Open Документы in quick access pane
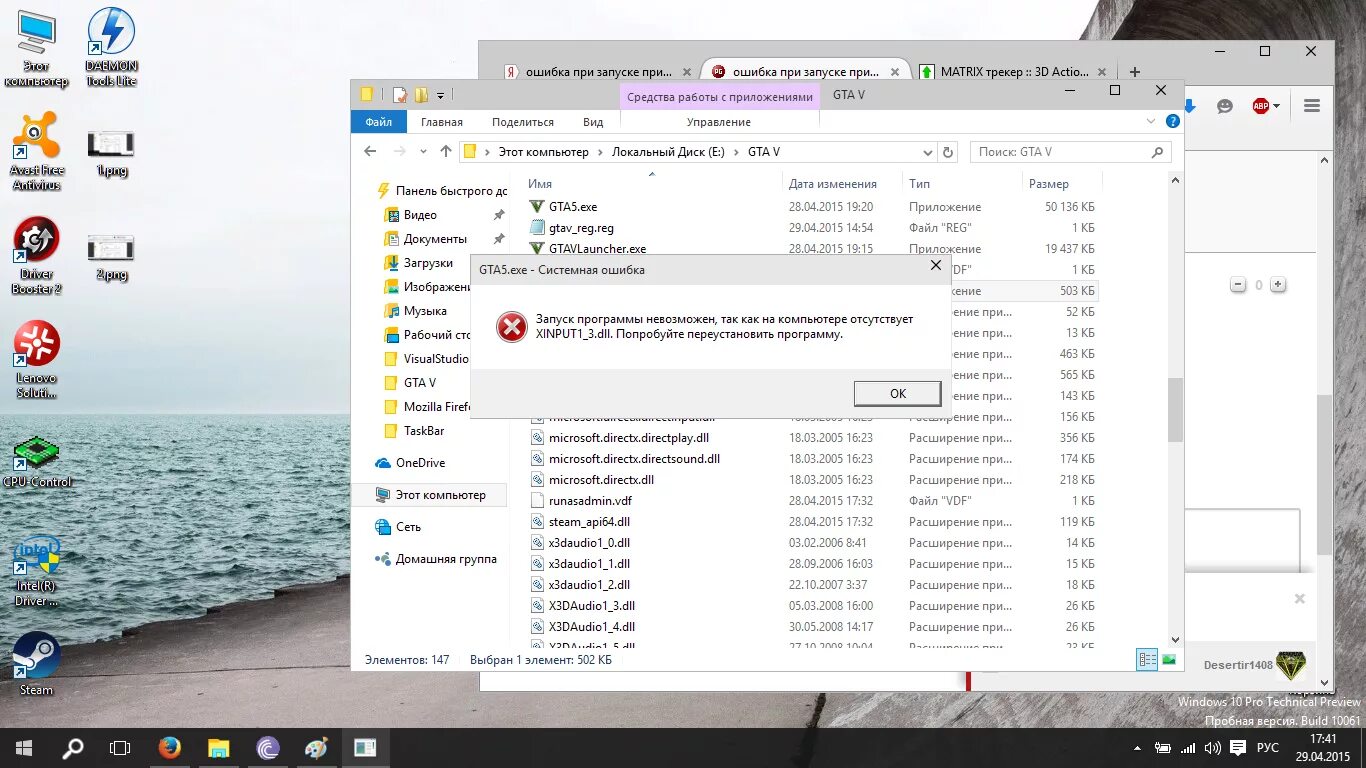1366x768 pixels. pyautogui.click(x=435, y=239)
